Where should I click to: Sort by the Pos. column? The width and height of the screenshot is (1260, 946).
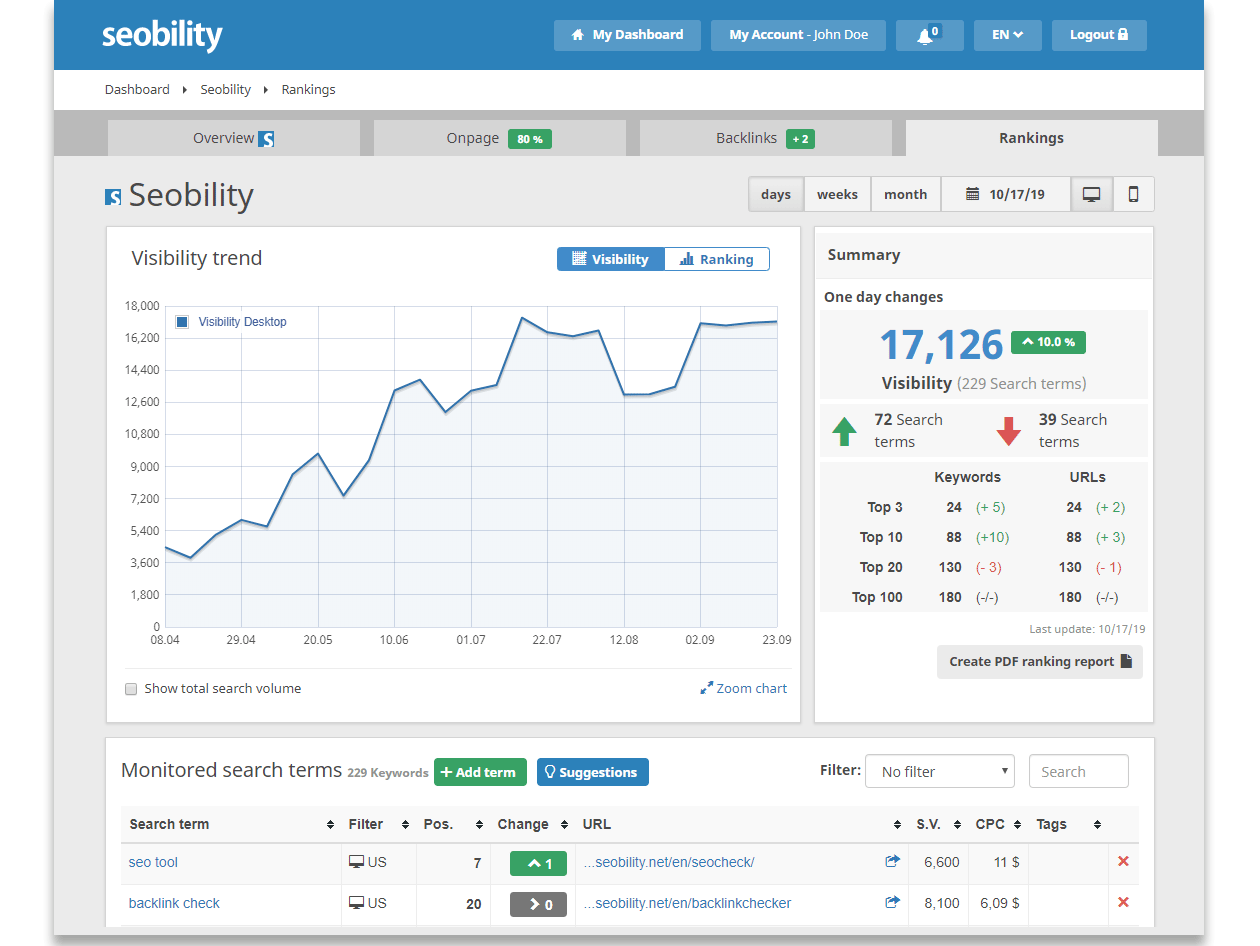pyautogui.click(x=452, y=824)
